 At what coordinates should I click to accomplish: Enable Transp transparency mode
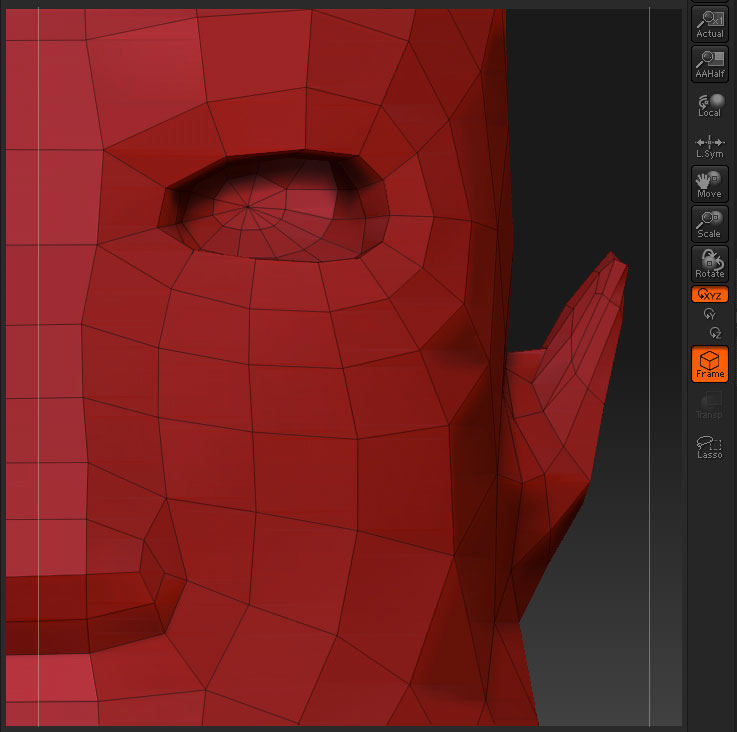pyautogui.click(x=710, y=405)
